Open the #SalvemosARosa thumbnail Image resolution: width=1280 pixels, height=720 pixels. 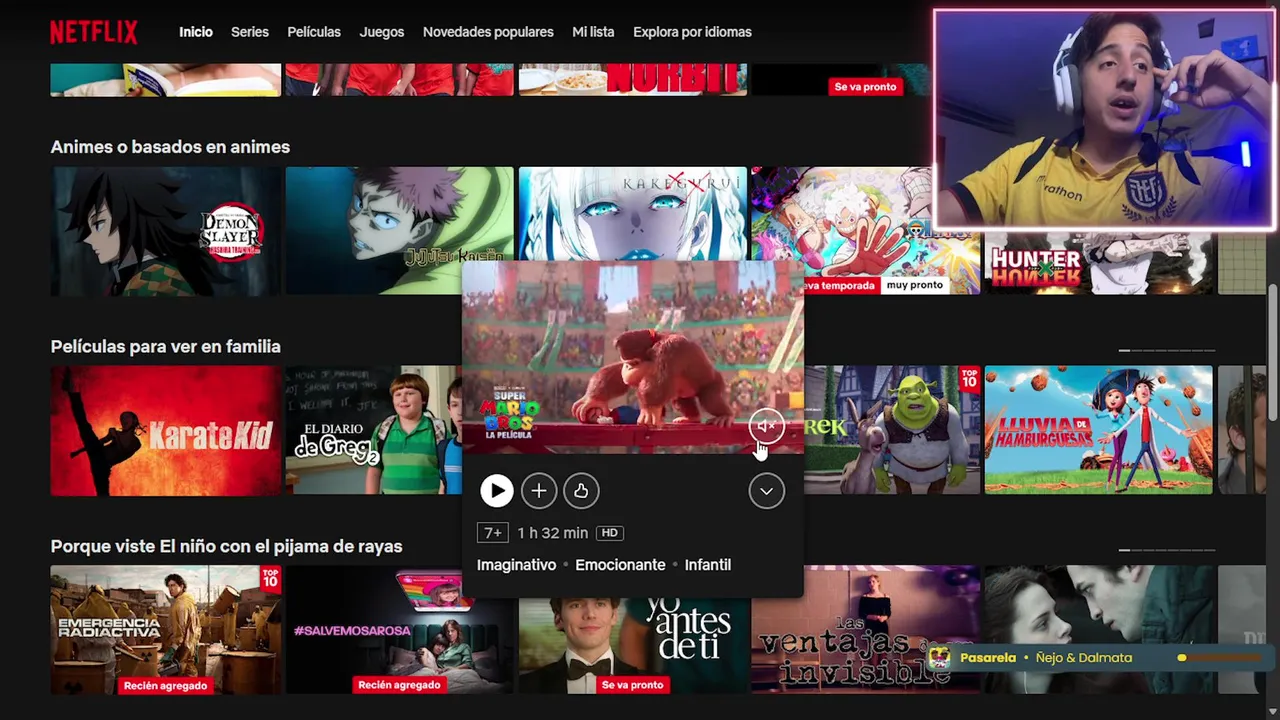399,630
